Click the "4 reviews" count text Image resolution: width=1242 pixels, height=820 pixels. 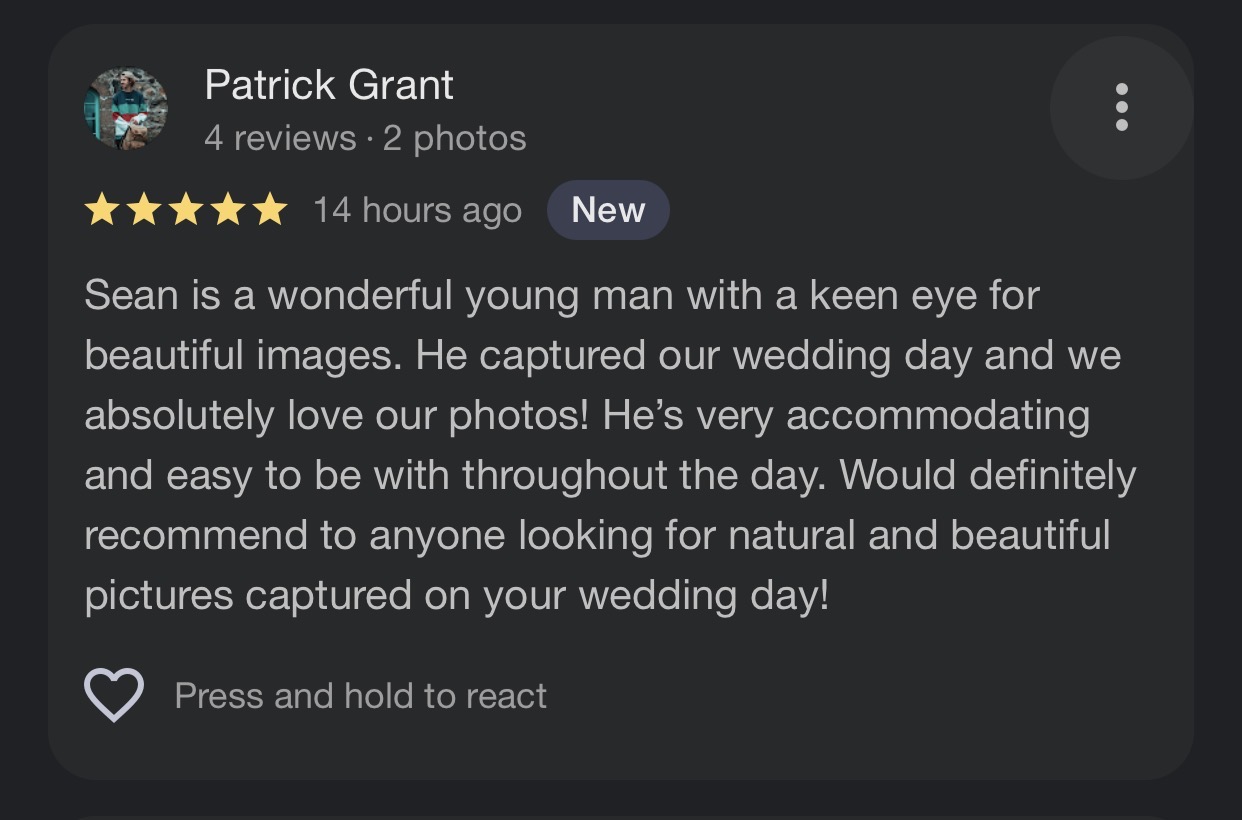tap(280, 138)
